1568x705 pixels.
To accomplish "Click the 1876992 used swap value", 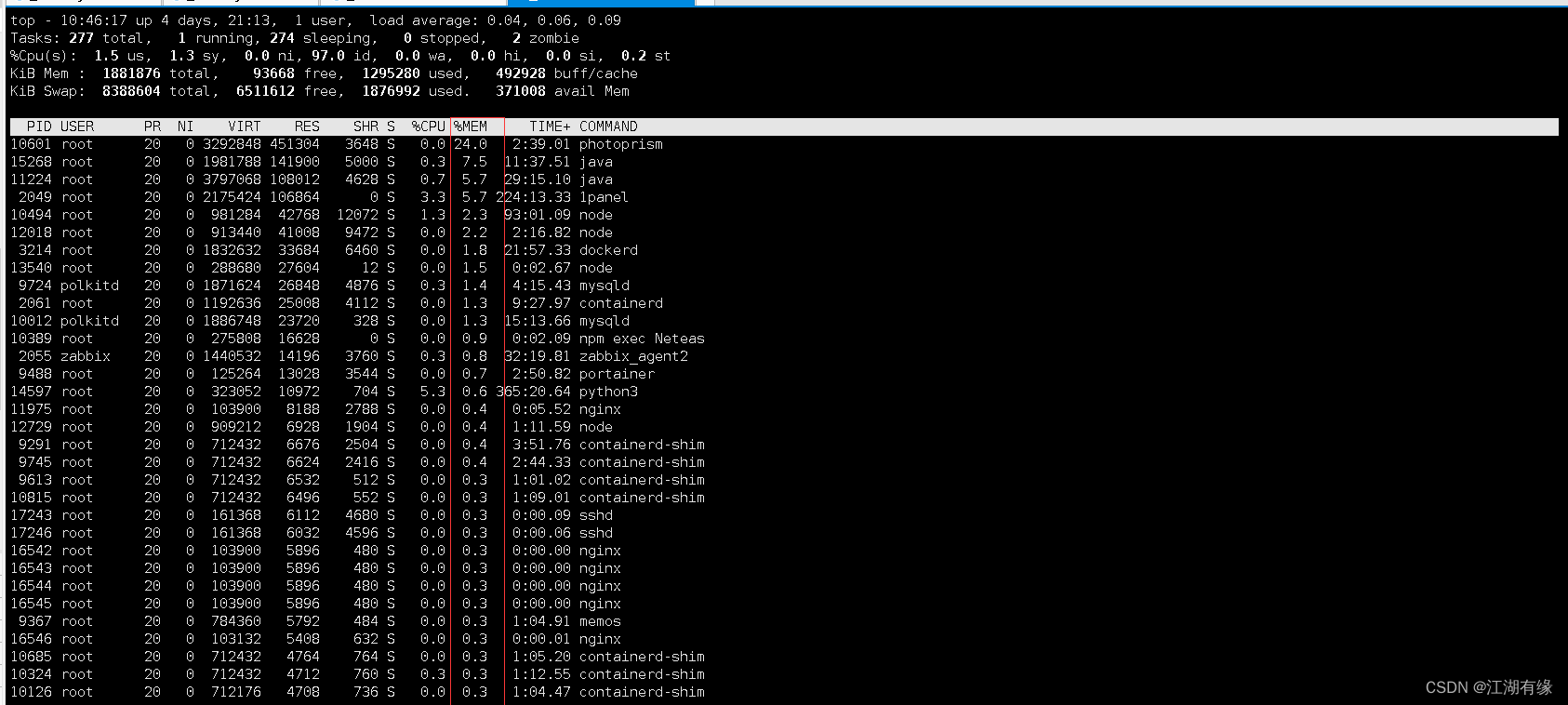I will (x=391, y=91).
